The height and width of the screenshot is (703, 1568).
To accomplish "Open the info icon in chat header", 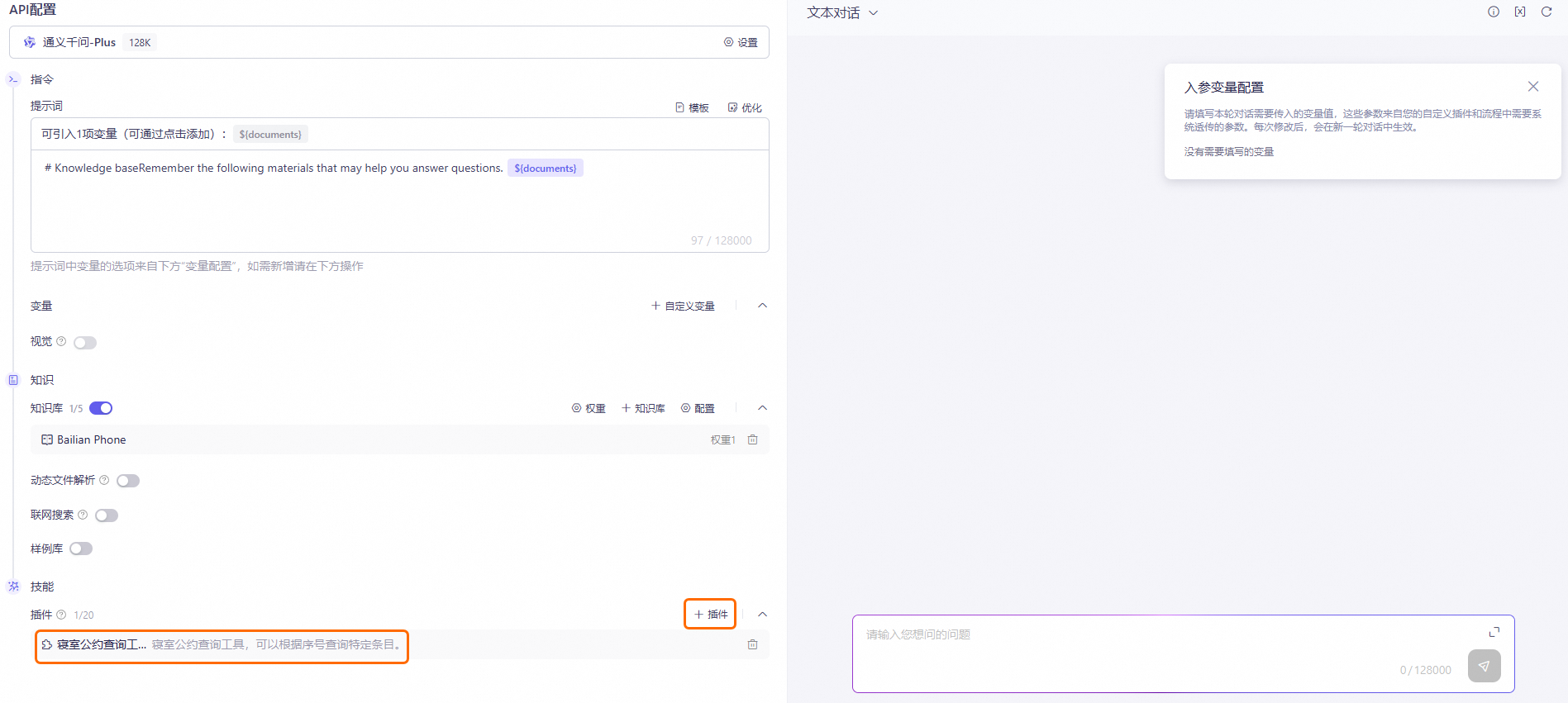I will click(1494, 12).
